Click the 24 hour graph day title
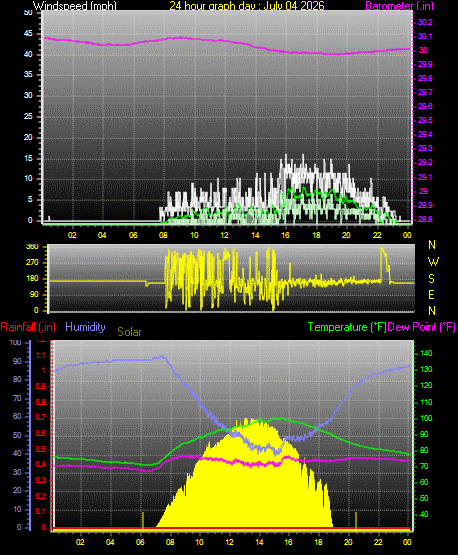Viewport: 458px width, 555px height. click(x=247, y=5)
